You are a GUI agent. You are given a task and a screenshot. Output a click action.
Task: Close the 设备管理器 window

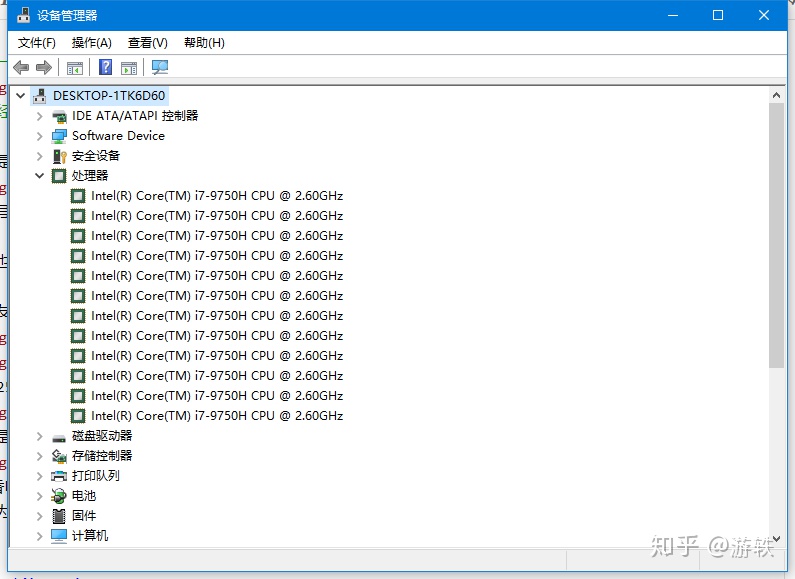click(x=764, y=15)
